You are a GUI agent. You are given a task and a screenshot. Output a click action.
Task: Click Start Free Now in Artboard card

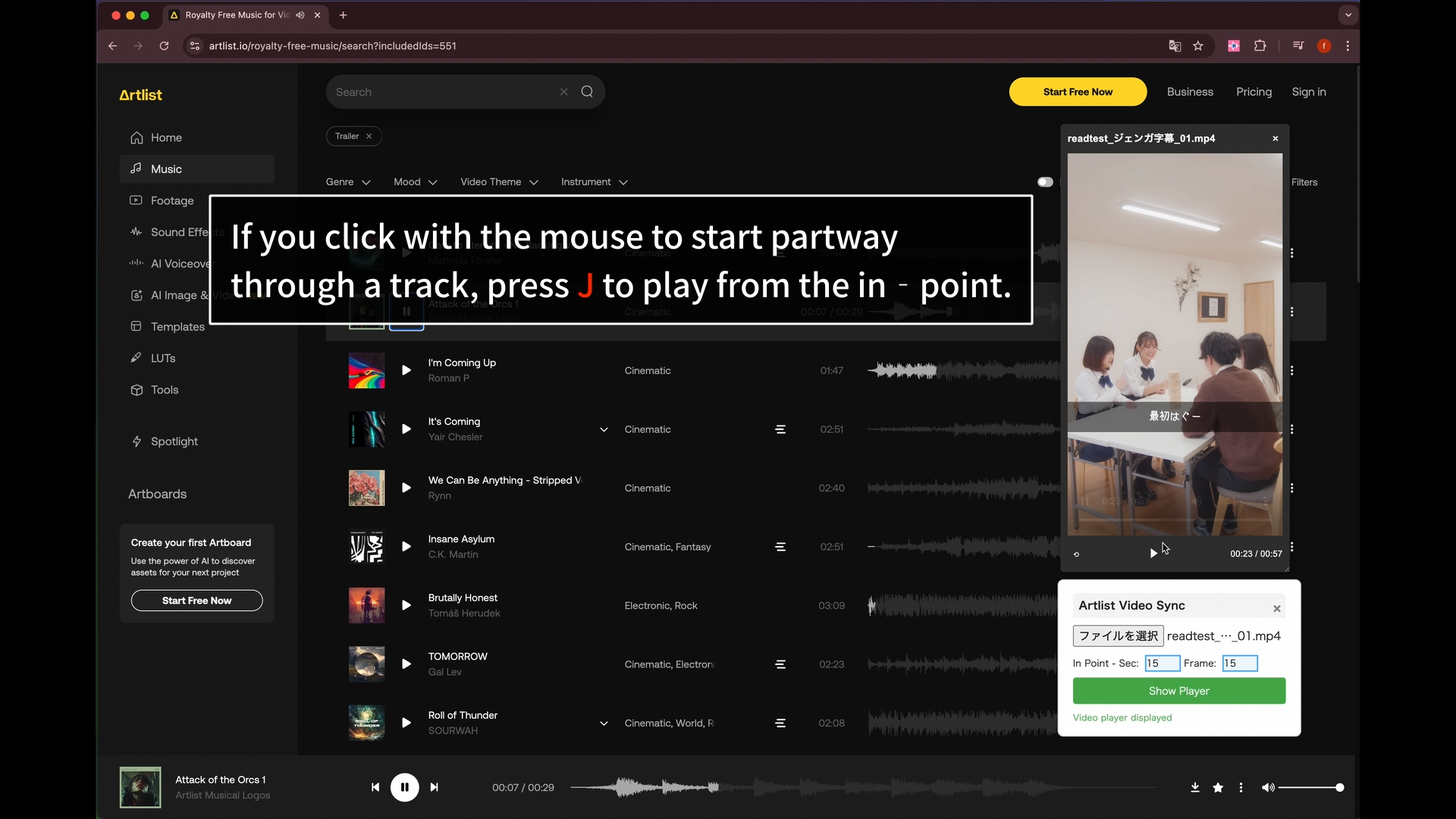197,601
